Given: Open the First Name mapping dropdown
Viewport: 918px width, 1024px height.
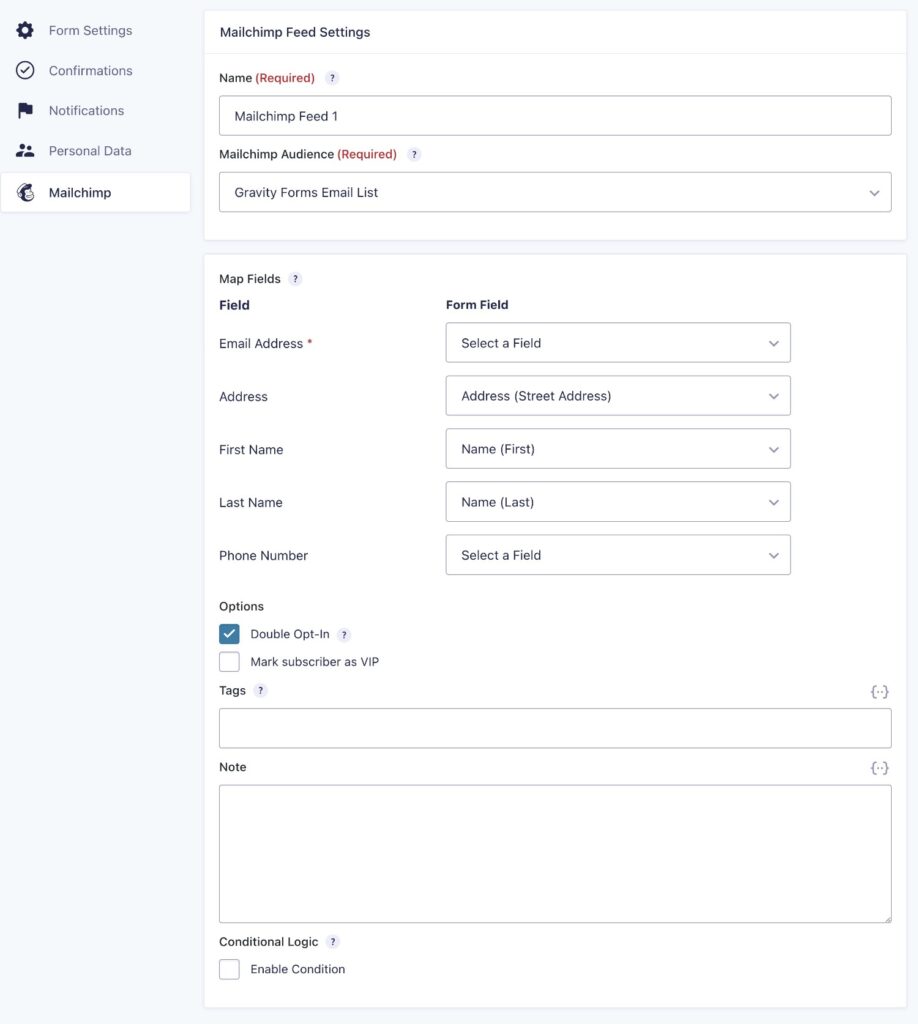Looking at the screenshot, I should 618,449.
